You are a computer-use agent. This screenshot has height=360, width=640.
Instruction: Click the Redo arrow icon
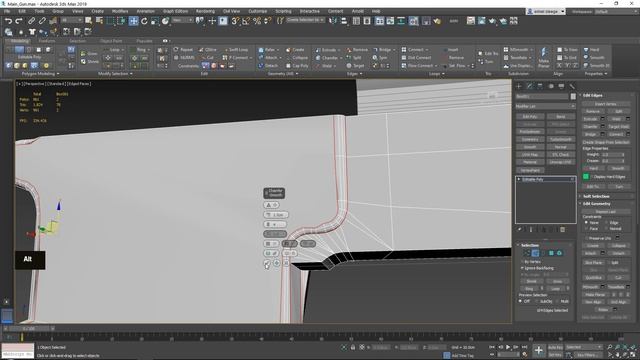pyautogui.click(x=19, y=21)
